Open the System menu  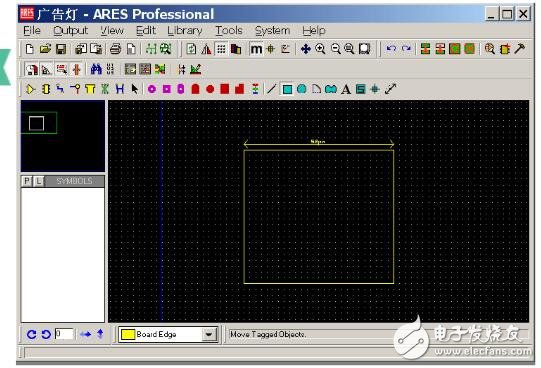tap(272, 31)
